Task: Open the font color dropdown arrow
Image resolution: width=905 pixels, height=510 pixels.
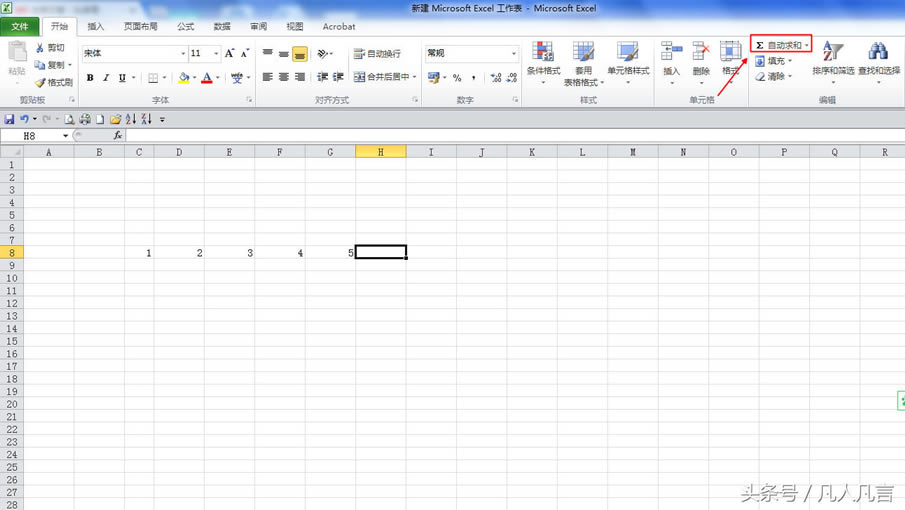Action: [x=218, y=77]
